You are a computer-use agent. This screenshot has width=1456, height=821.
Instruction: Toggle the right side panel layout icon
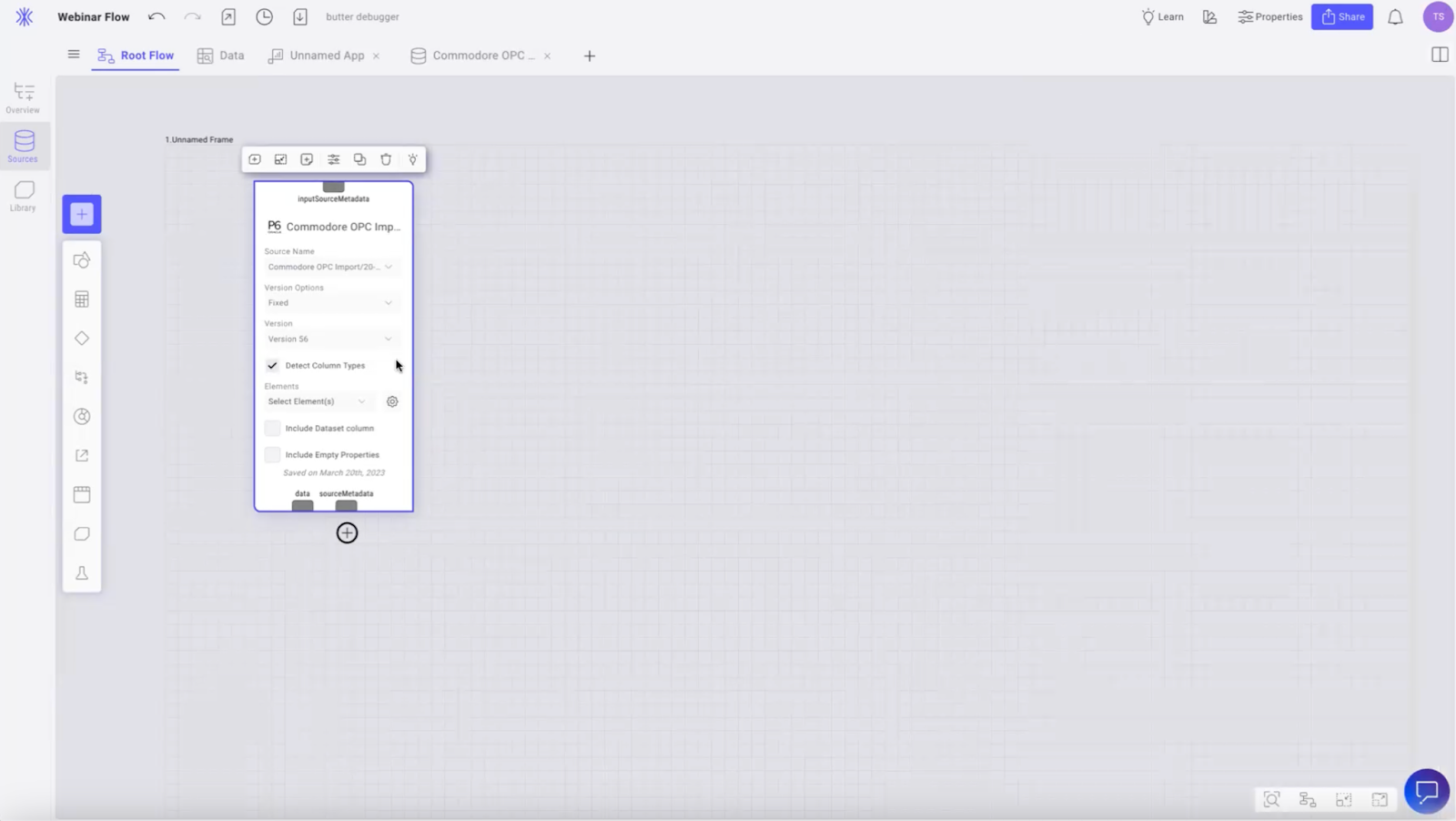click(x=1440, y=55)
